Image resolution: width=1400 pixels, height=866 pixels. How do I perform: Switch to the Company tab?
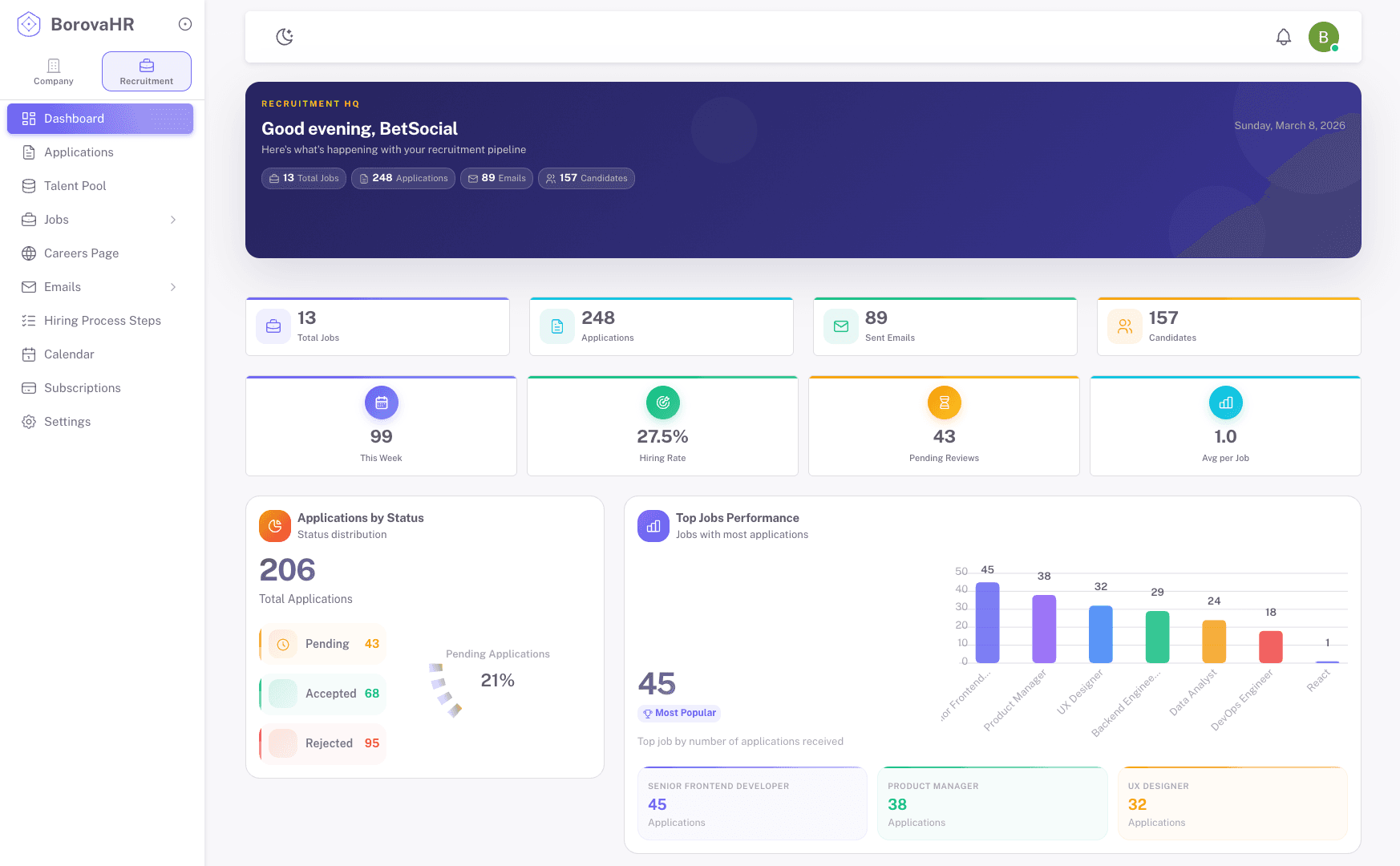pos(53,71)
